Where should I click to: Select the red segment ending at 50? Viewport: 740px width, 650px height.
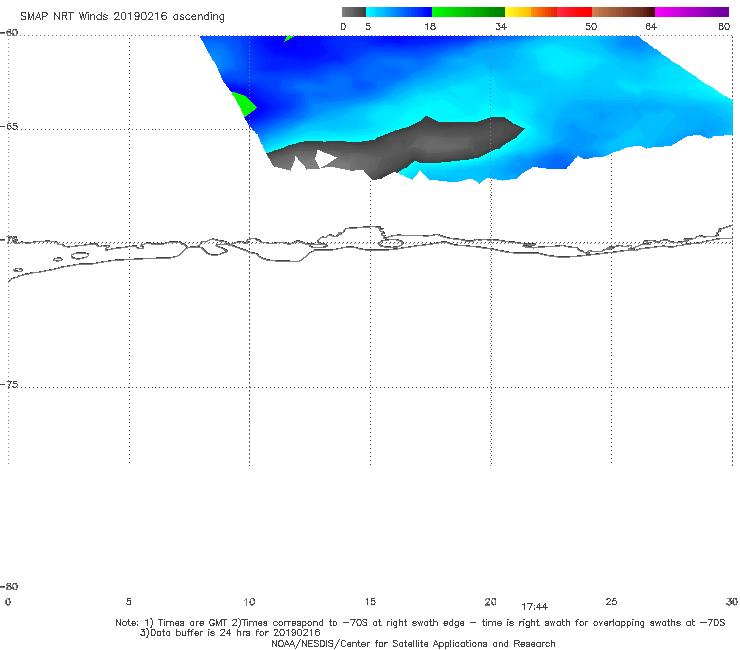click(574, 12)
